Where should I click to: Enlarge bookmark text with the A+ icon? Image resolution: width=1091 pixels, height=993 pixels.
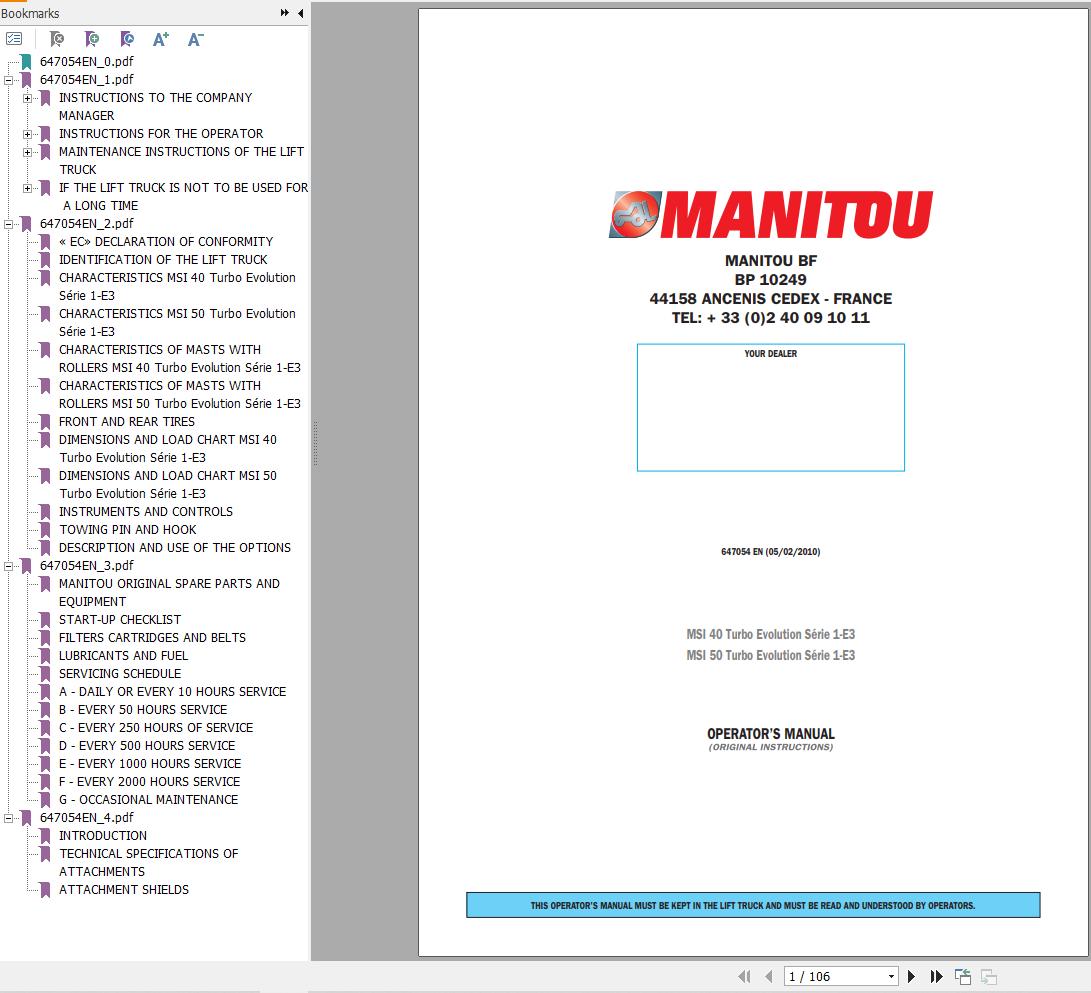pos(160,38)
